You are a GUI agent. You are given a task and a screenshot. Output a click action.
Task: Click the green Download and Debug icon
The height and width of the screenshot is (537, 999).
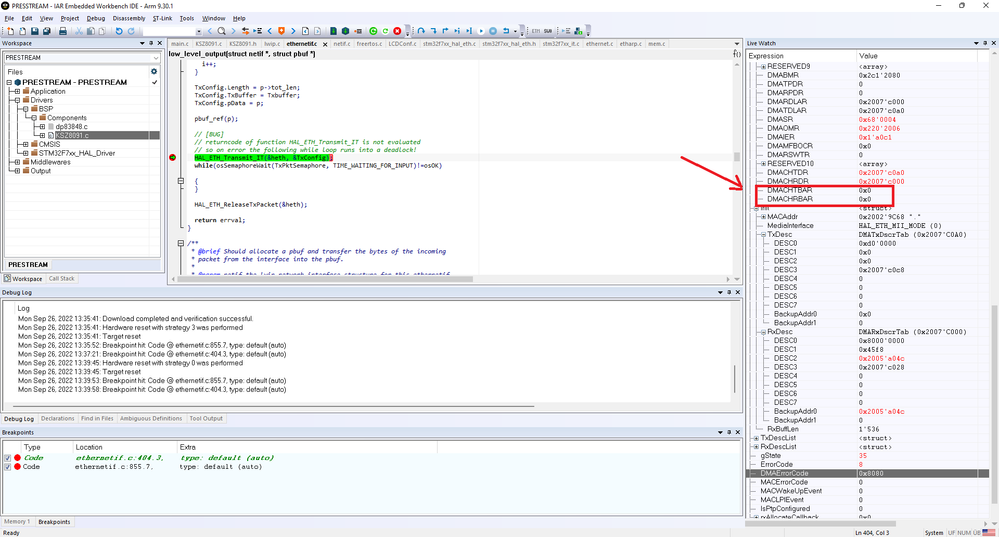(373, 31)
